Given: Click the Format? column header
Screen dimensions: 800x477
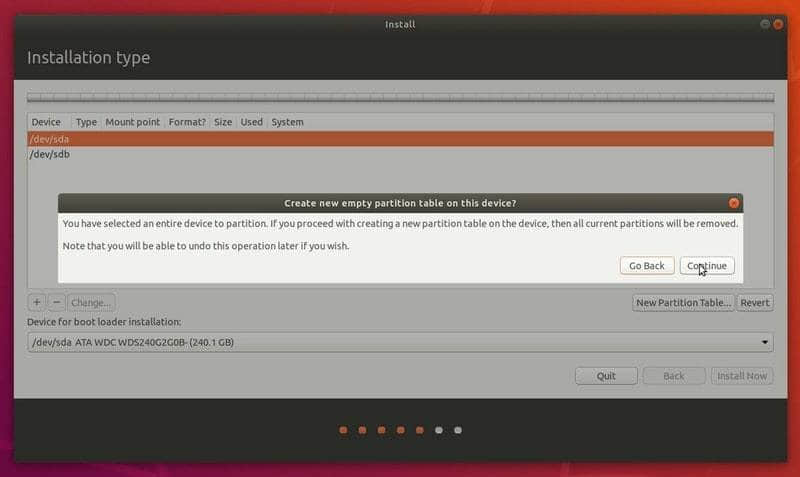Looking at the screenshot, I should (x=187, y=122).
